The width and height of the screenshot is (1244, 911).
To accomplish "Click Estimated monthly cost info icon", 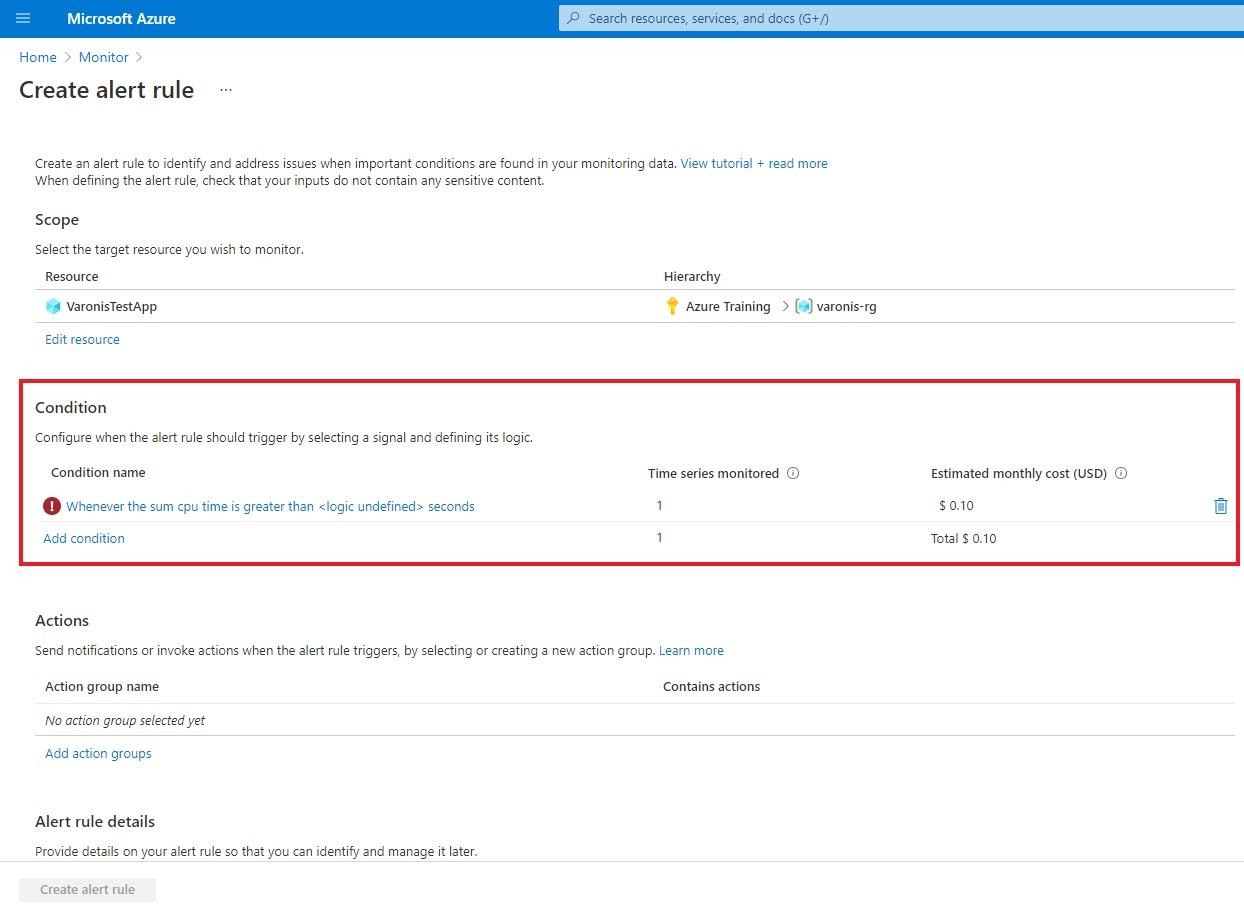I will [1121, 473].
